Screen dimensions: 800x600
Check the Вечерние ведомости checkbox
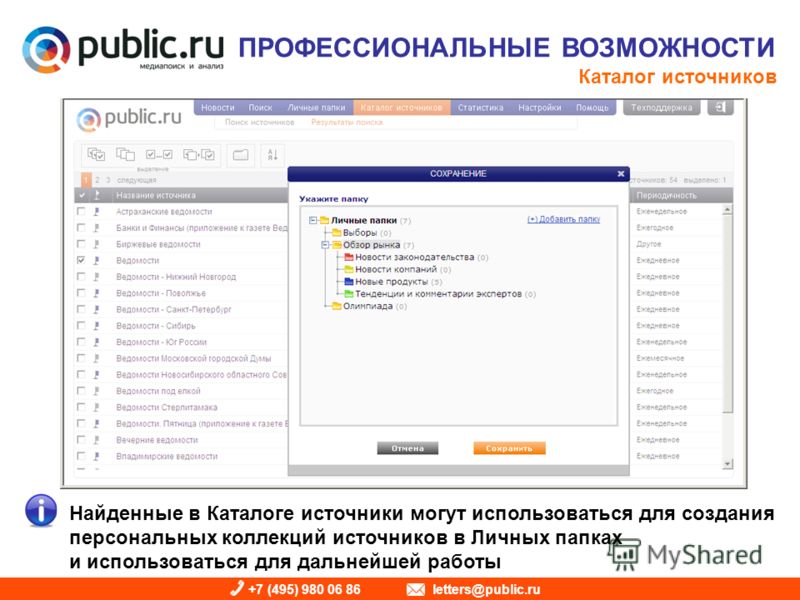(81, 440)
